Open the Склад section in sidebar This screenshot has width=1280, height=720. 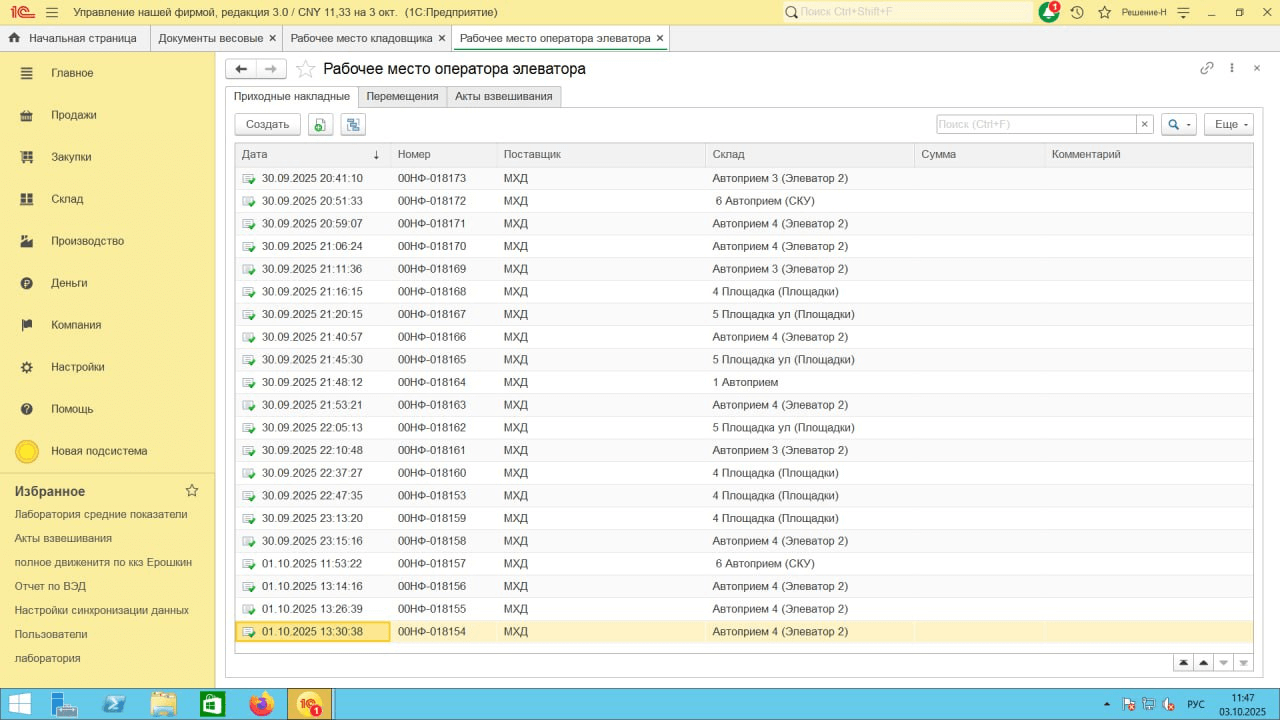pos(67,199)
